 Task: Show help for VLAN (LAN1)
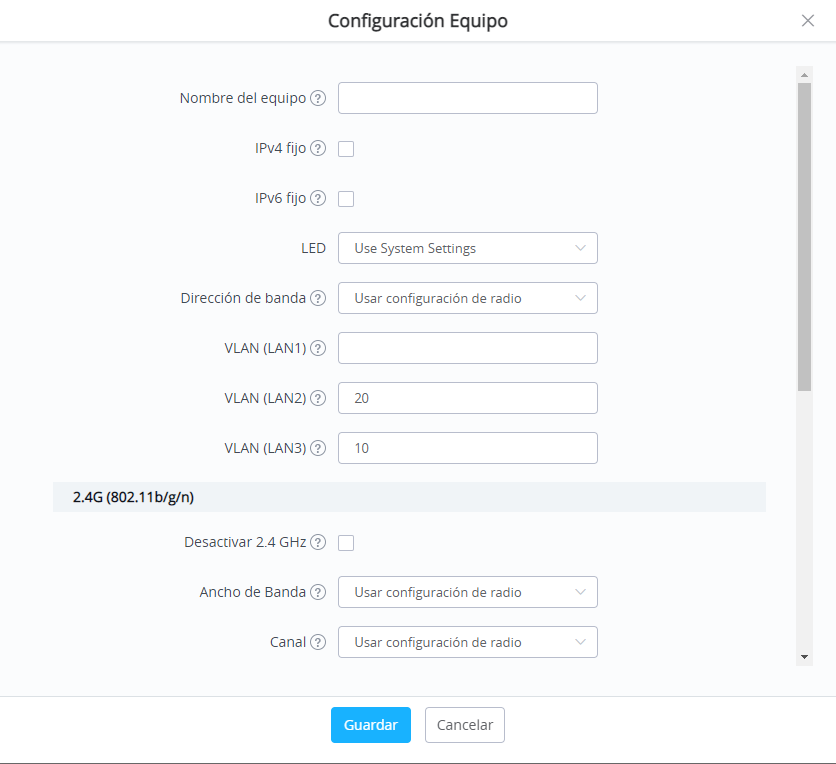(318, 348)
